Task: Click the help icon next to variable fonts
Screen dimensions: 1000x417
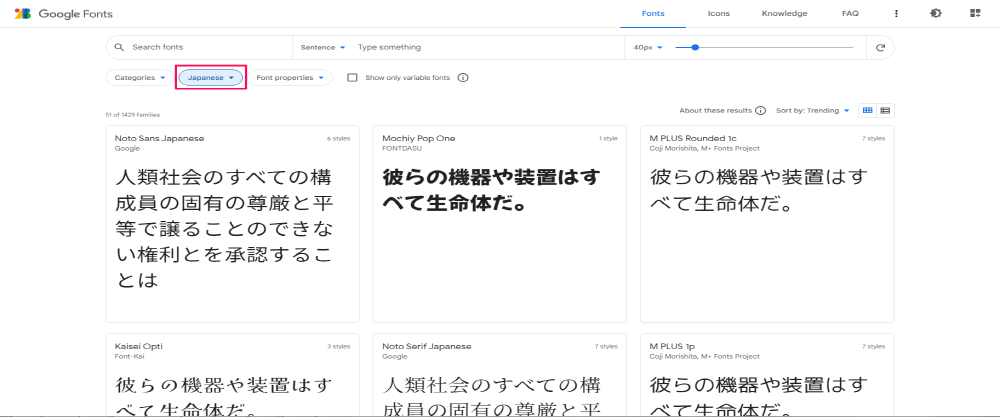Action: pyautogui.click(x=463, y=77)
